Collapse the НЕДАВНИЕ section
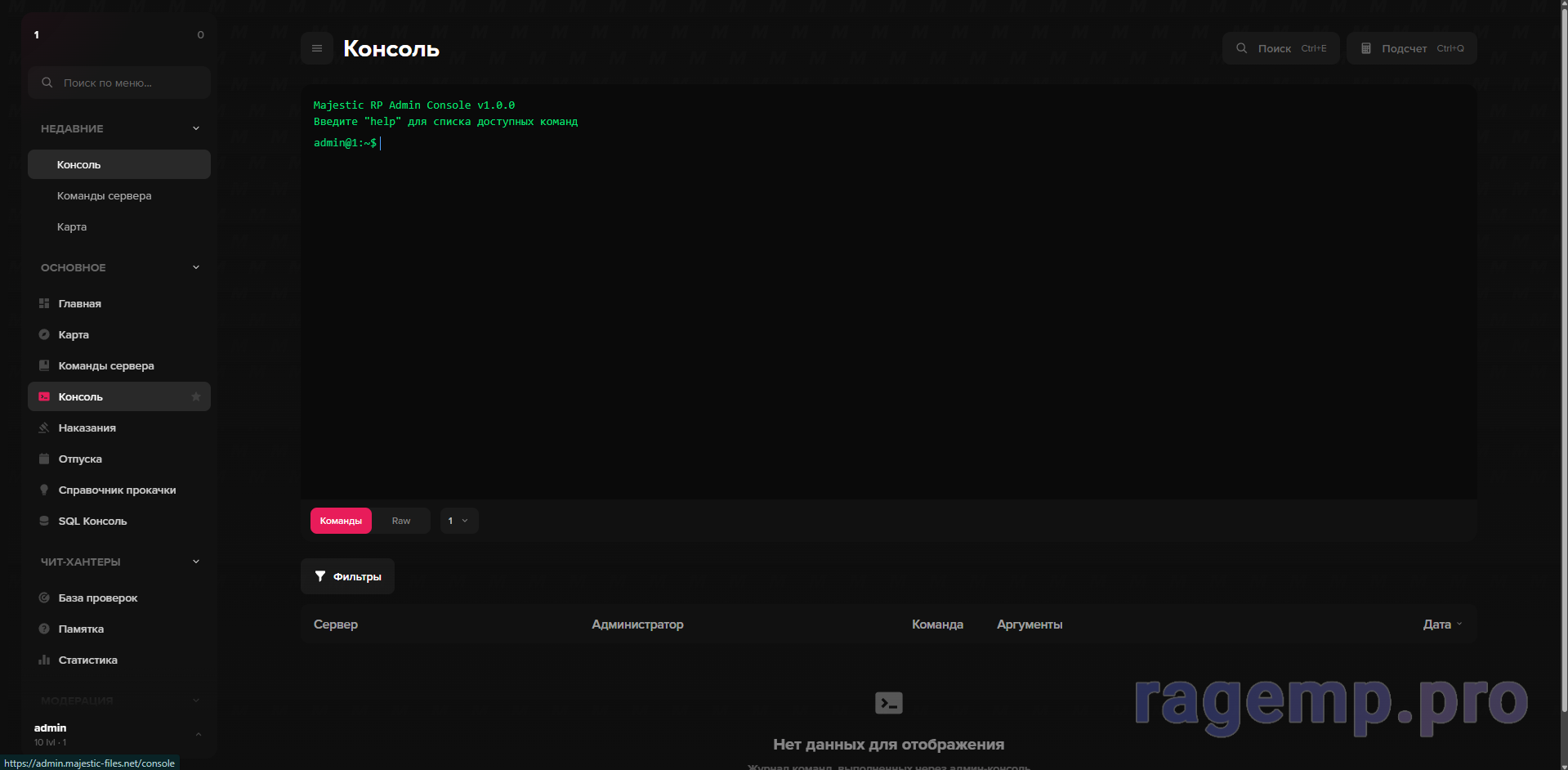The width and height of the screenshot is (1568, 770). click(196, 128)
